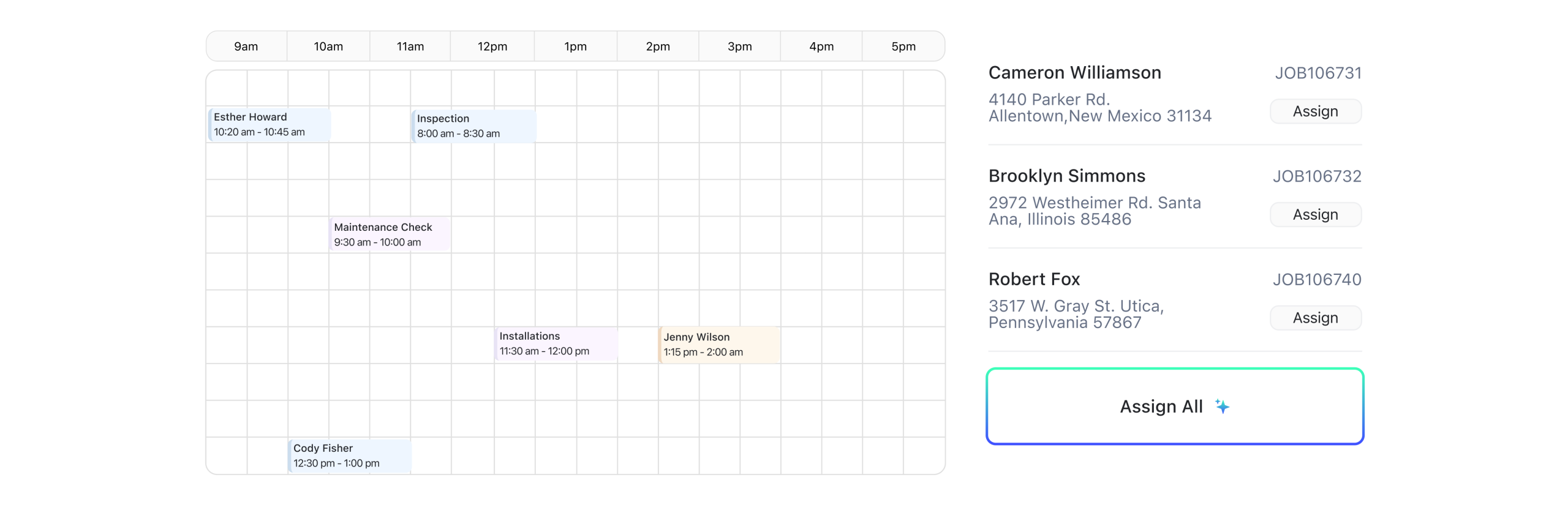
Task: Select the 1pm time column header
Action: tap(576, 47)
